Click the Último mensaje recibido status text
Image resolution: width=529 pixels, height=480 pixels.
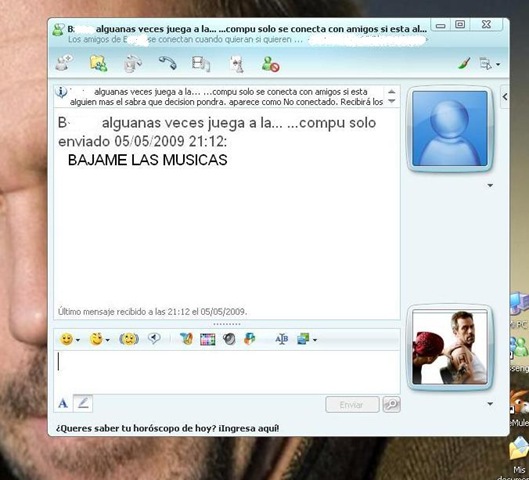click(x=152, y=311)
